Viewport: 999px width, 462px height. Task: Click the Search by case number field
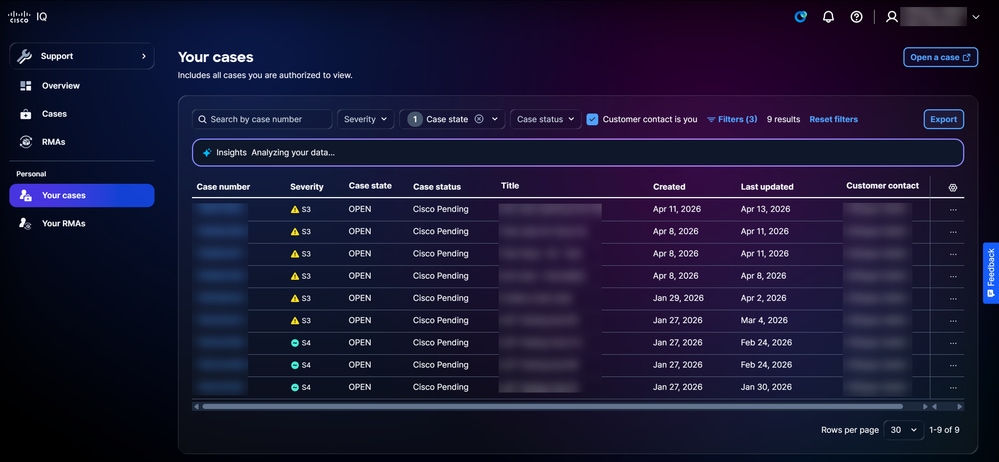pos(262,119)
